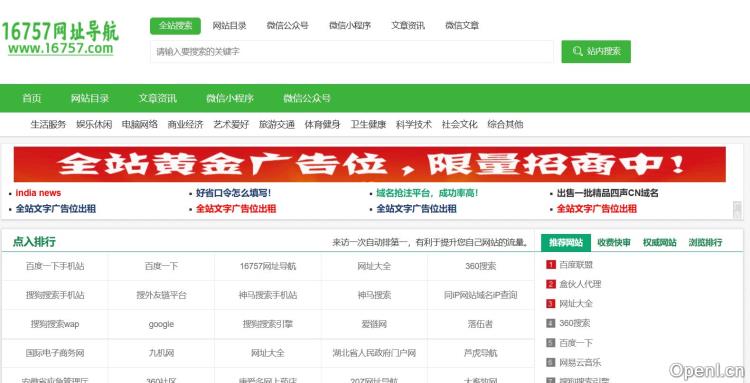Open the 好省口令怎么填写 ad link
Image resolution: width=750 pixels, height=383 pixels.
click(x=233, y=193)
